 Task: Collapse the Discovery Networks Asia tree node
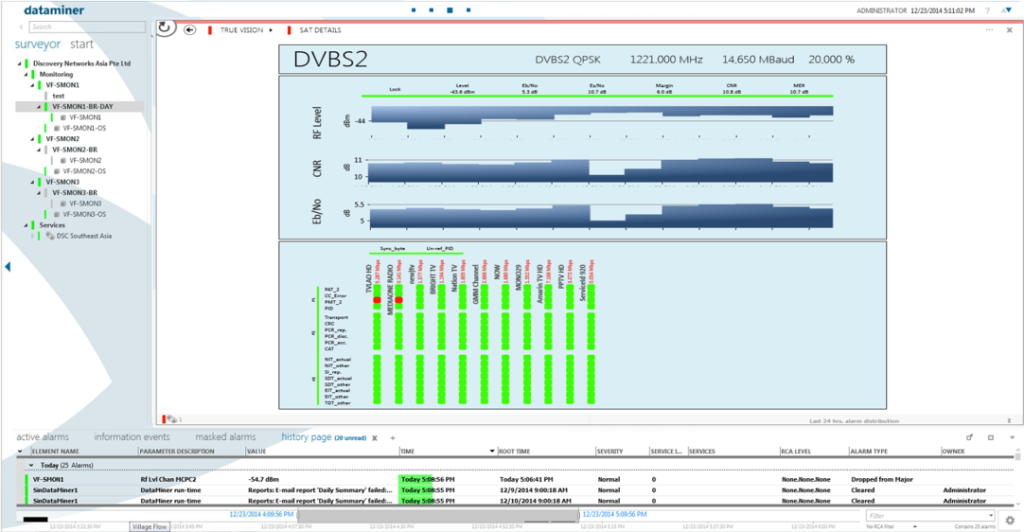(x=20, y=63)
